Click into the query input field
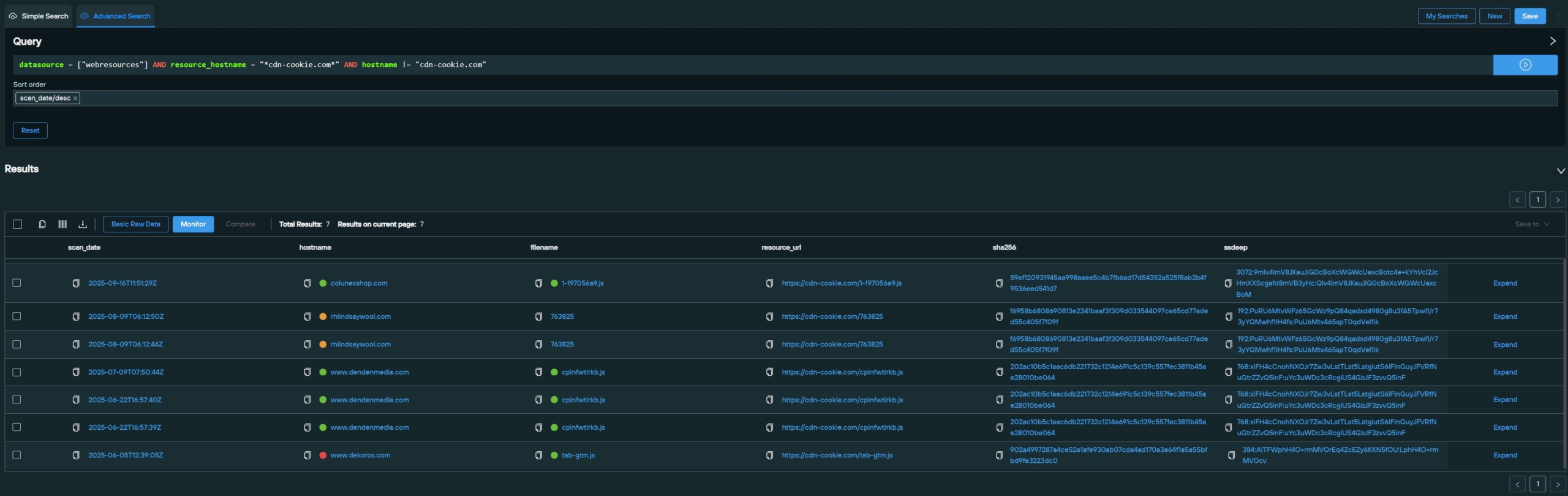The height and width of the screenshot is (496, 1568). [735, 65]
